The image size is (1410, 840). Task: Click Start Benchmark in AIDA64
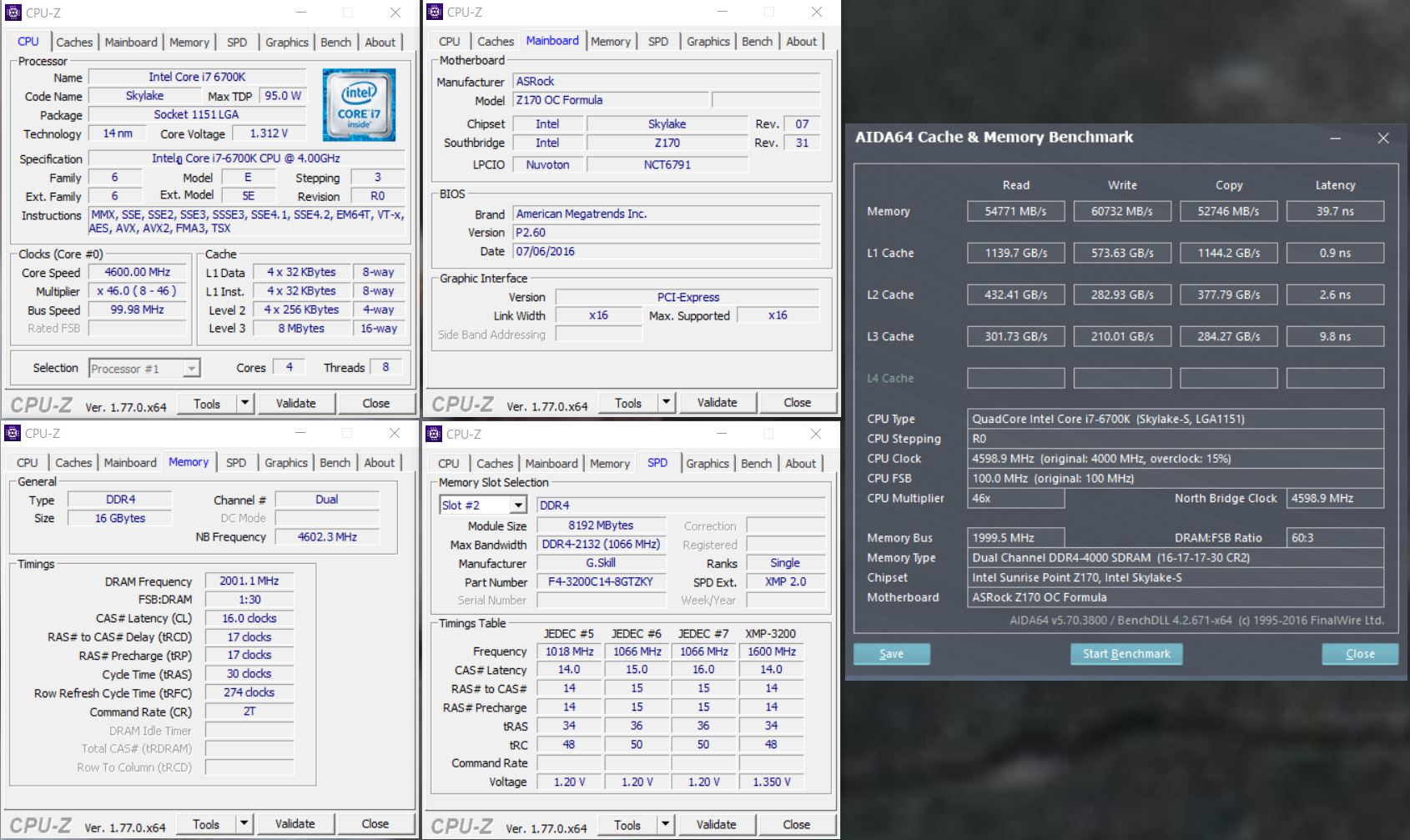coord(1126,654)
